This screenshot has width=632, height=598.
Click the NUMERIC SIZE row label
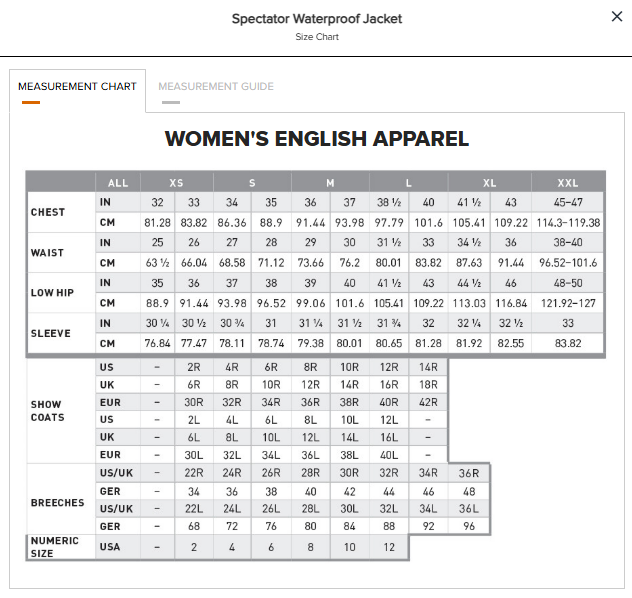point(55,547)
